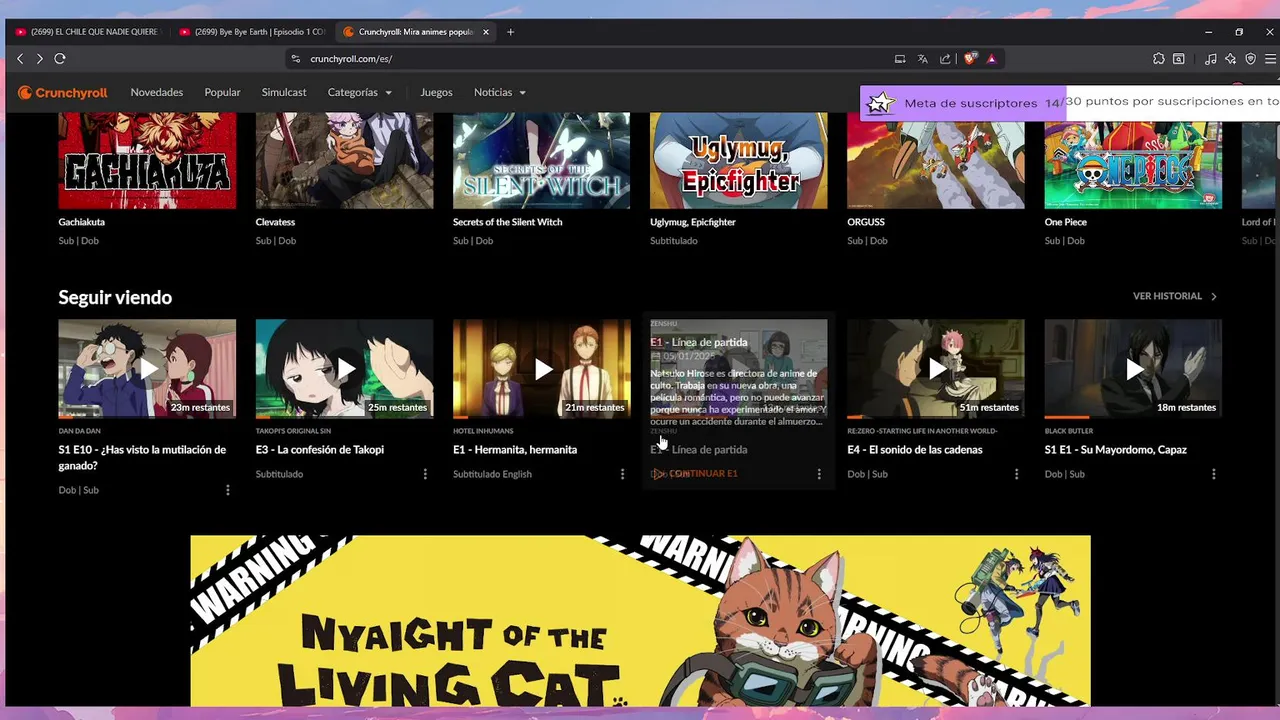Click the browser back arrow

(x=20, y=59)
